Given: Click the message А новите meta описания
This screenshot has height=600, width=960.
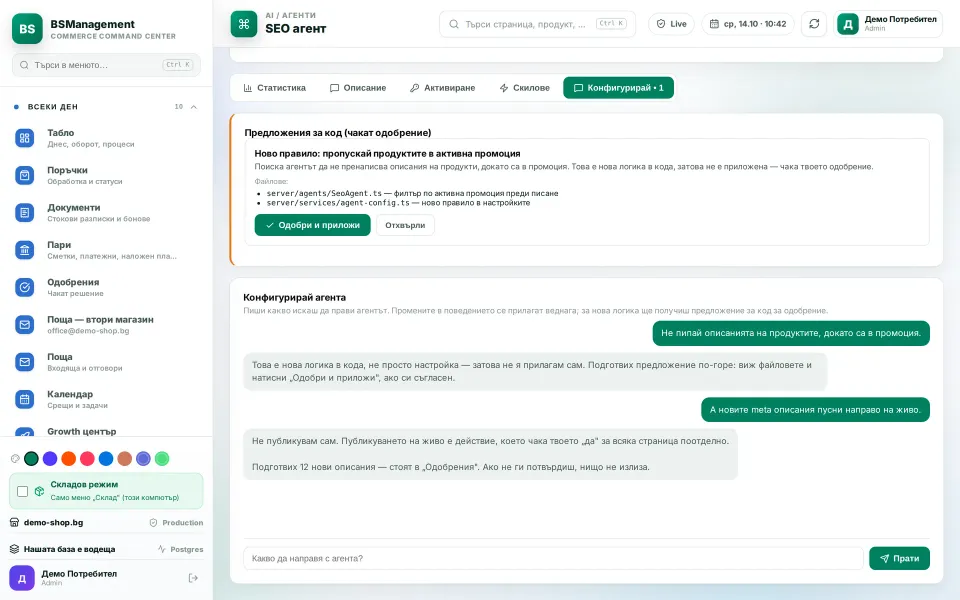Looking at the screenshot, I should point(815,410).
